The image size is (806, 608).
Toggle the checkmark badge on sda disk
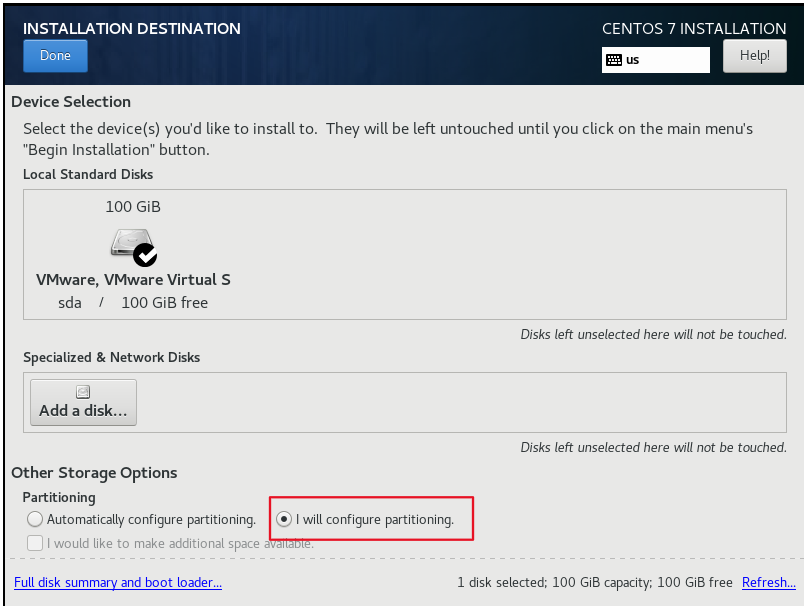tap(145, 255)
